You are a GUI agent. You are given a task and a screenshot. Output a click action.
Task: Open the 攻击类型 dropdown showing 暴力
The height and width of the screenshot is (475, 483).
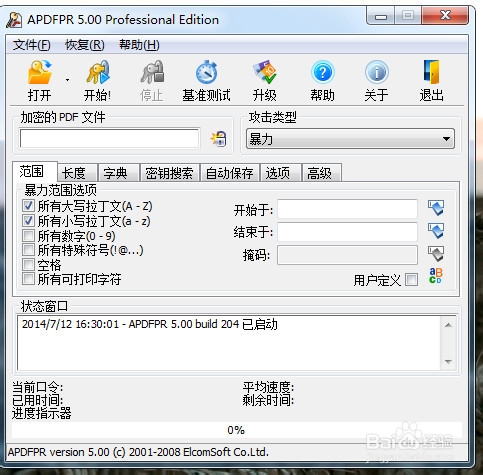[x=350, y=139]
